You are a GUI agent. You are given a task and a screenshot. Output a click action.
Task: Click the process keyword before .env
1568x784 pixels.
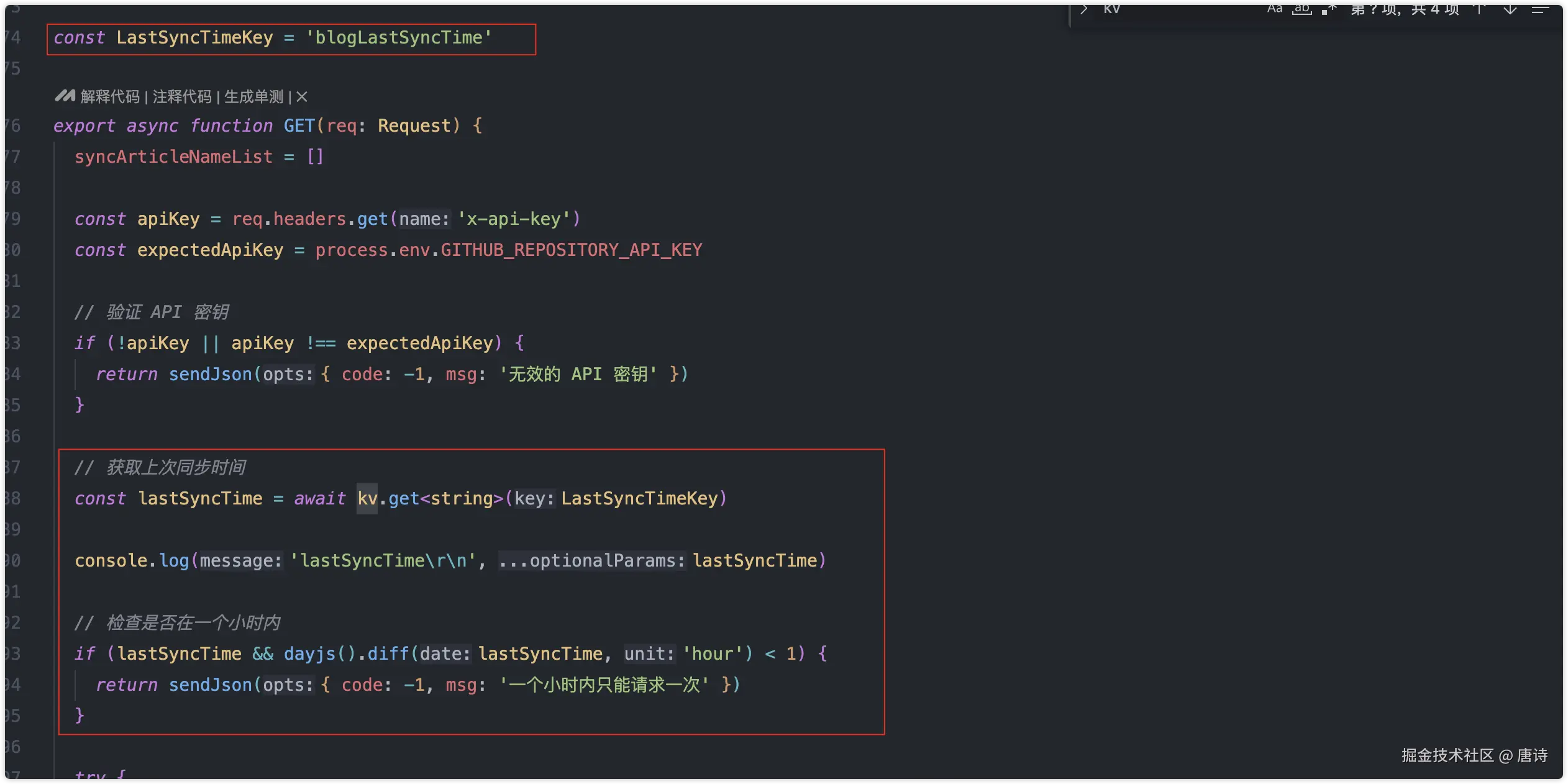click(352, 250)
